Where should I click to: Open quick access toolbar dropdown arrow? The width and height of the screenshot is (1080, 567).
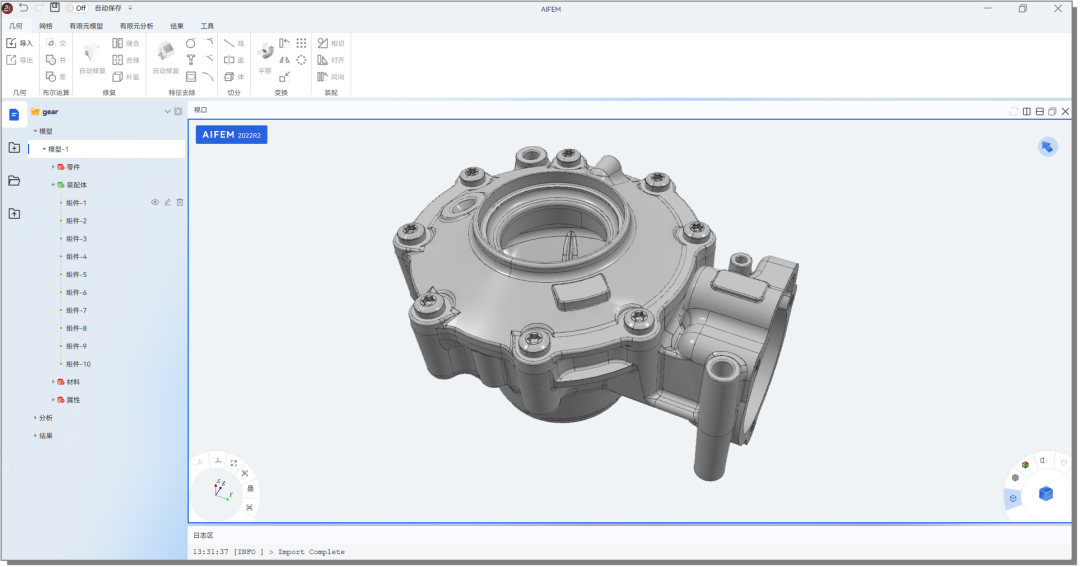click(130, 8)
